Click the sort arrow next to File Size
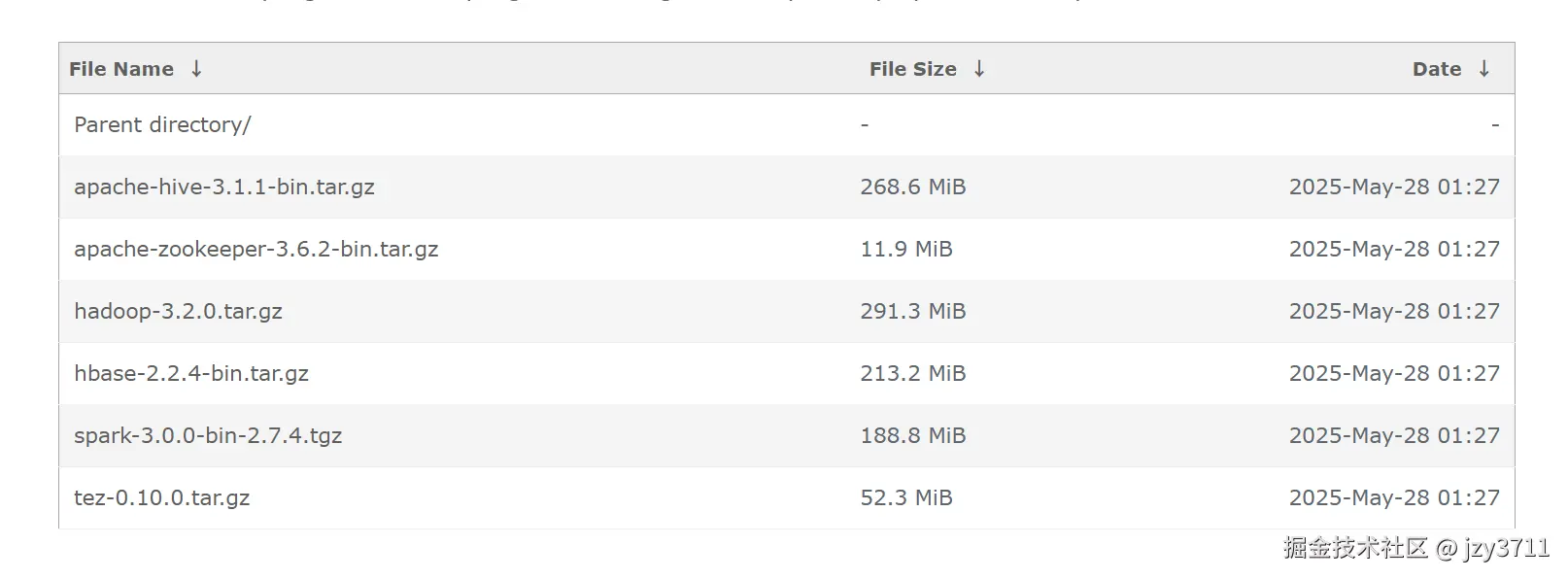Viewport: 1568px width, 580px height. (x=979, y=69)
